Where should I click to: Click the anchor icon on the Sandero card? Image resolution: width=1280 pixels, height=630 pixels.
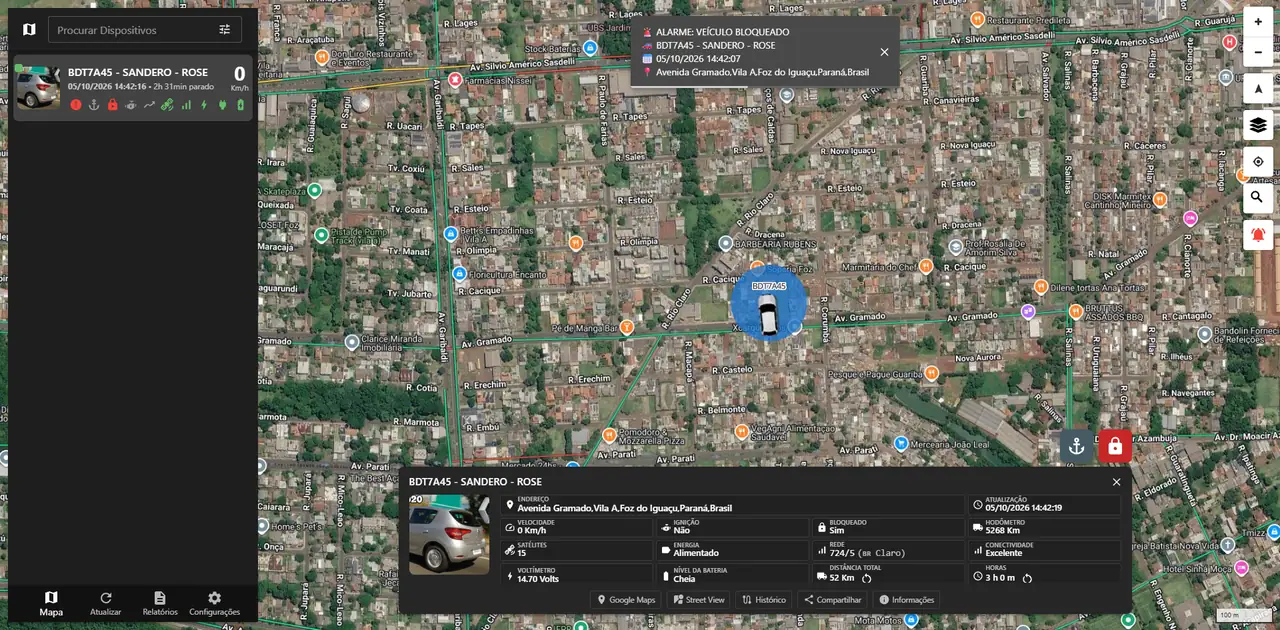click(94, 105)
